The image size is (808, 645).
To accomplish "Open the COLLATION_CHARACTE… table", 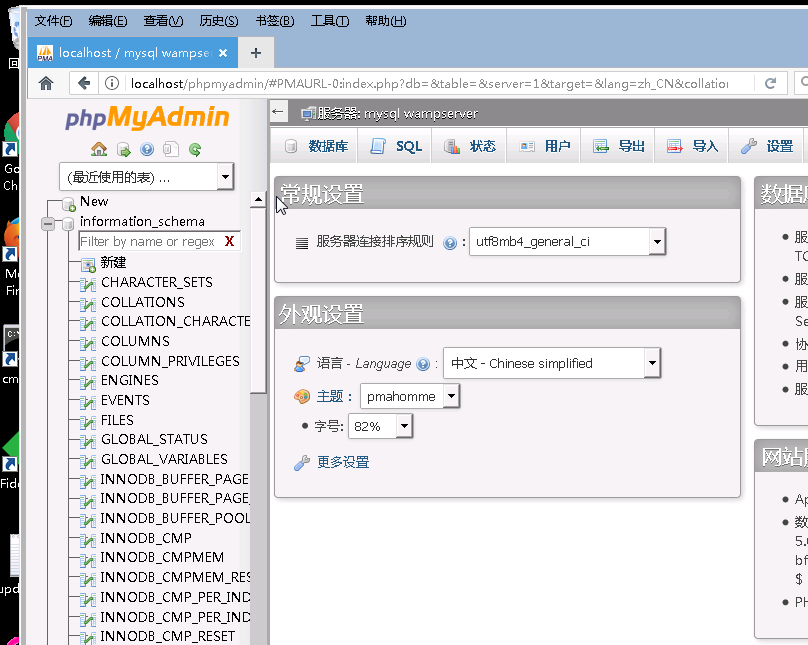I will [x=175, y=321].
